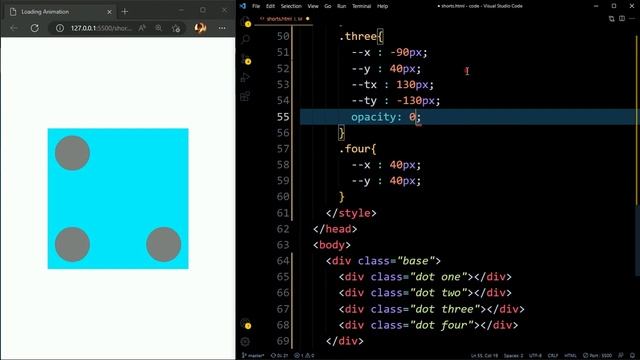640x360 pixels.
Task: Click the sync changes status item
Action: 280,356
